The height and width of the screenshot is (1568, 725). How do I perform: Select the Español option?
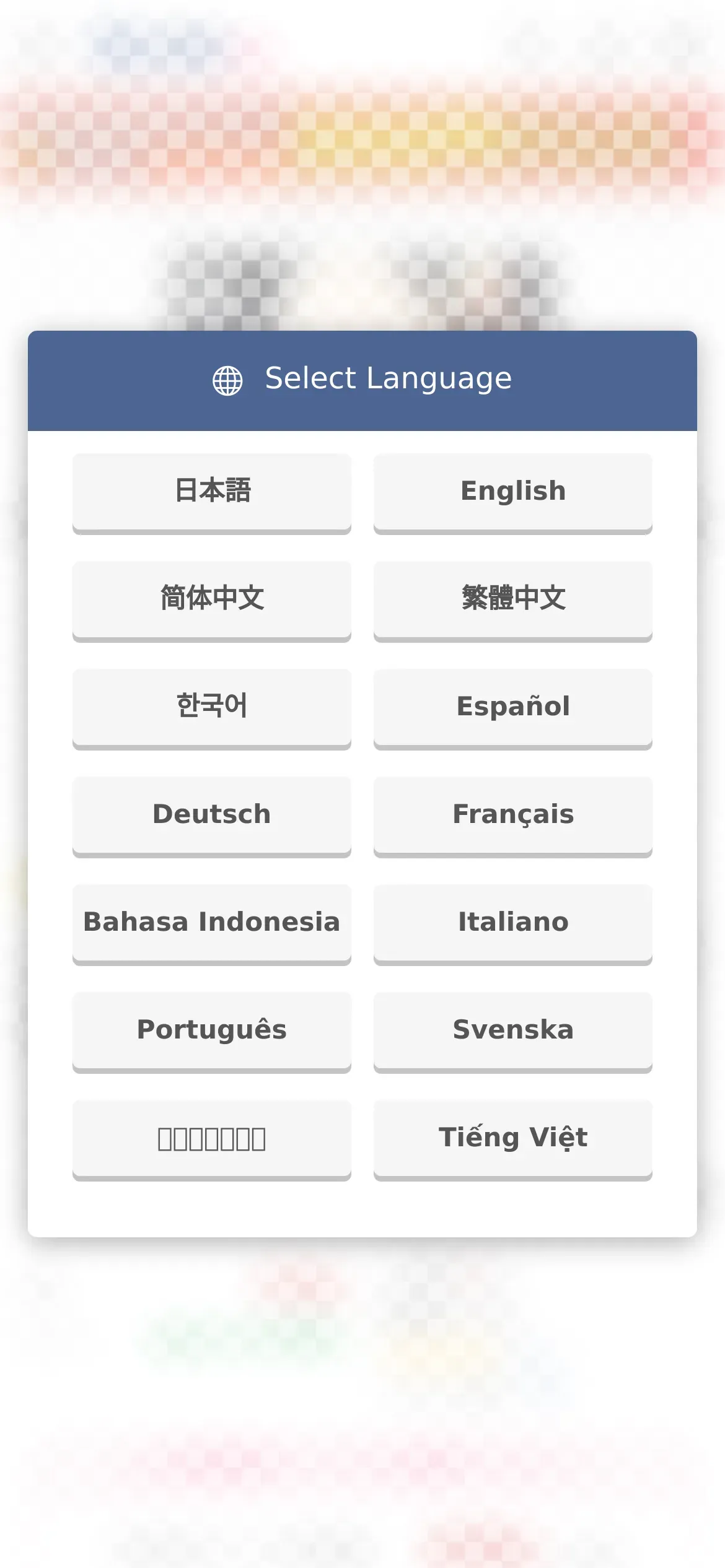click(x=513, y=709)
